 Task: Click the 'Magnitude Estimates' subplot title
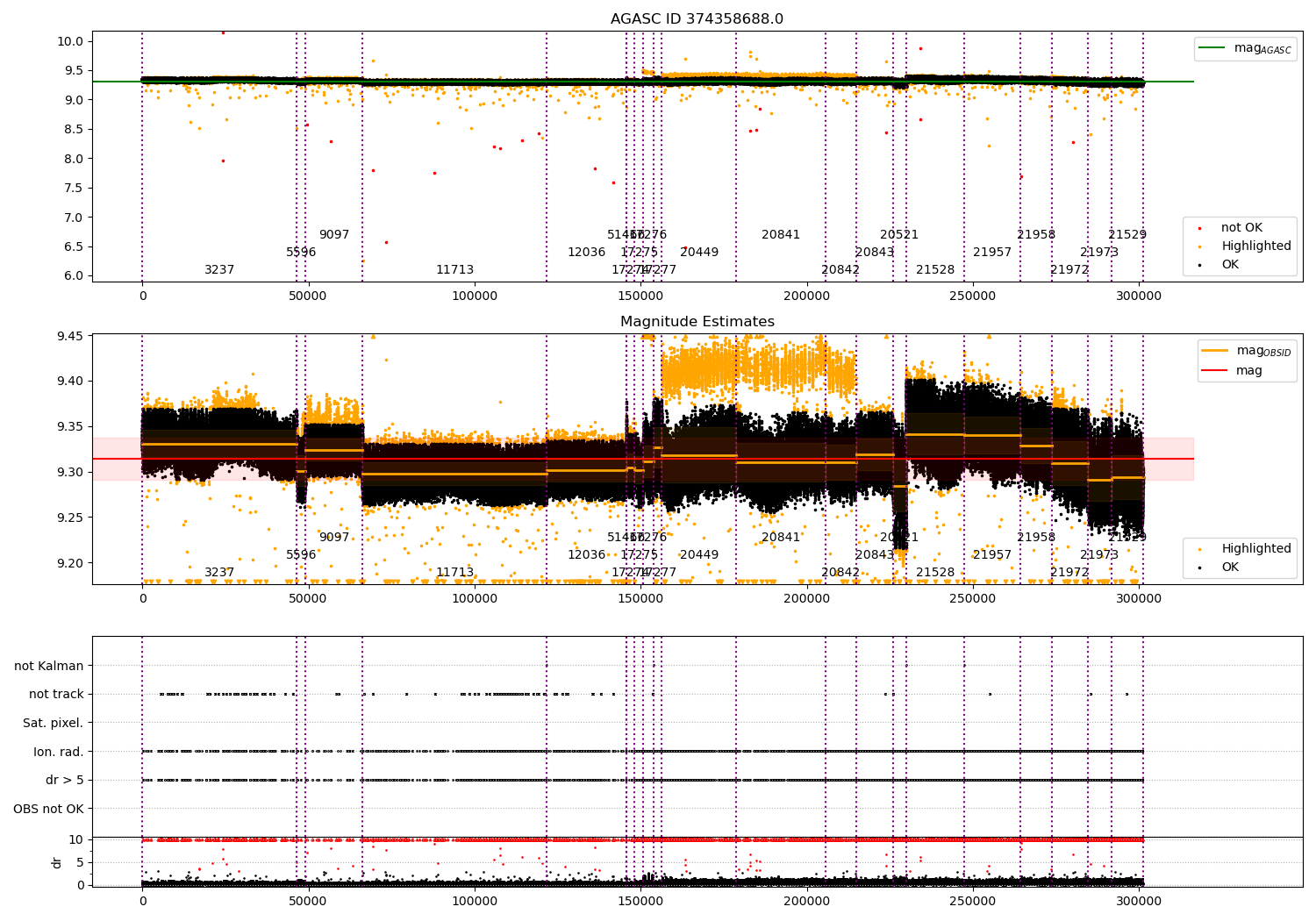pos(697,322)
